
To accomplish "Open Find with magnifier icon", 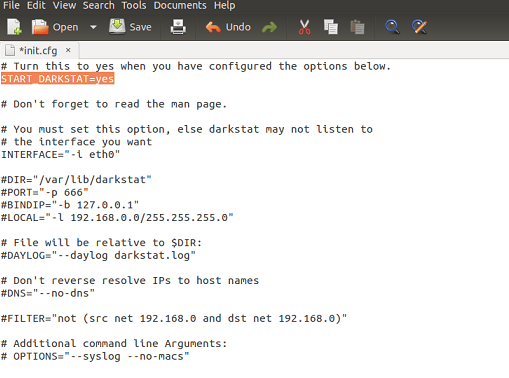I will click(392, 27).
